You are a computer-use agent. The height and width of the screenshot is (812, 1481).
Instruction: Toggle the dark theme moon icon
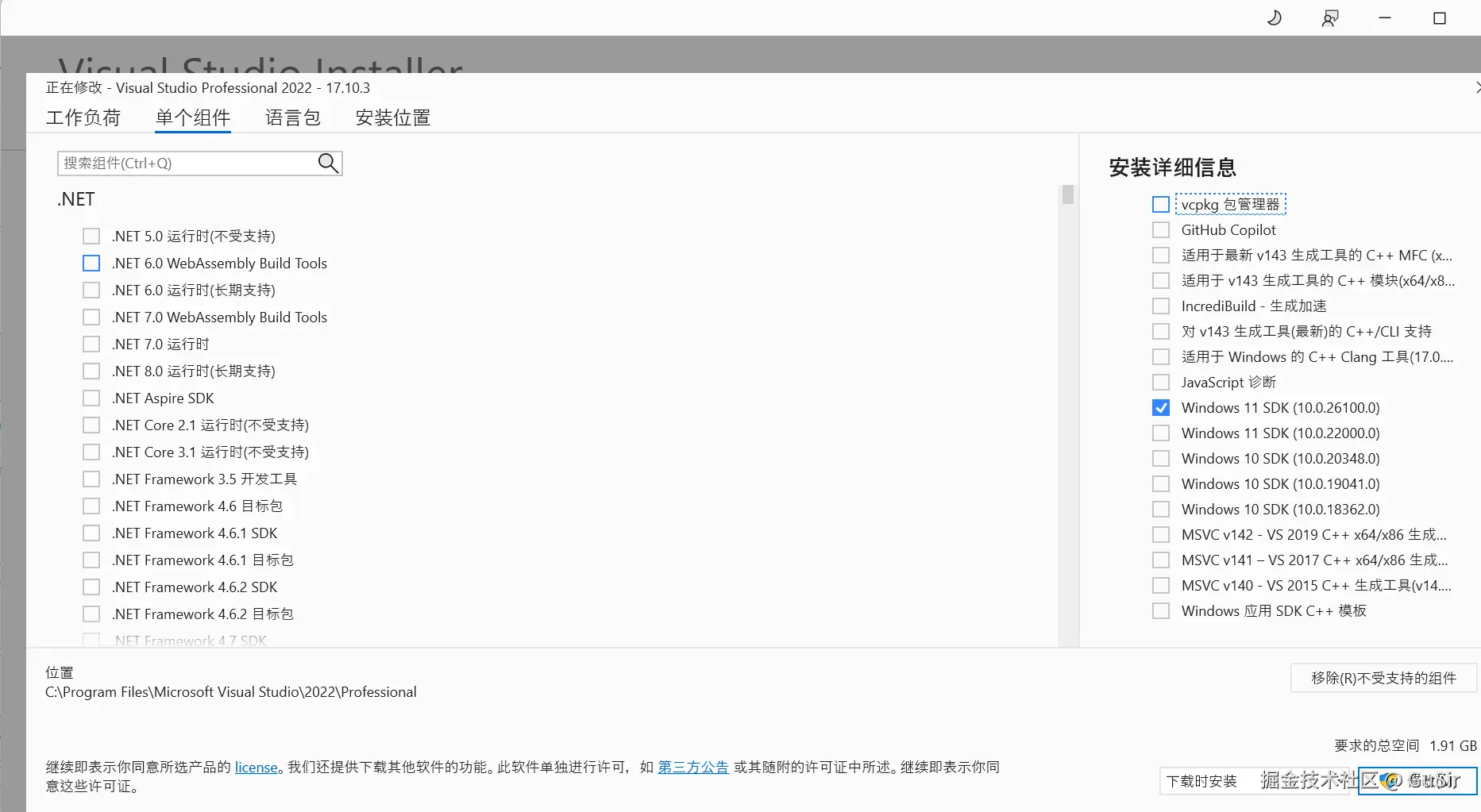pyautogui.click(x=1275, y=17)
